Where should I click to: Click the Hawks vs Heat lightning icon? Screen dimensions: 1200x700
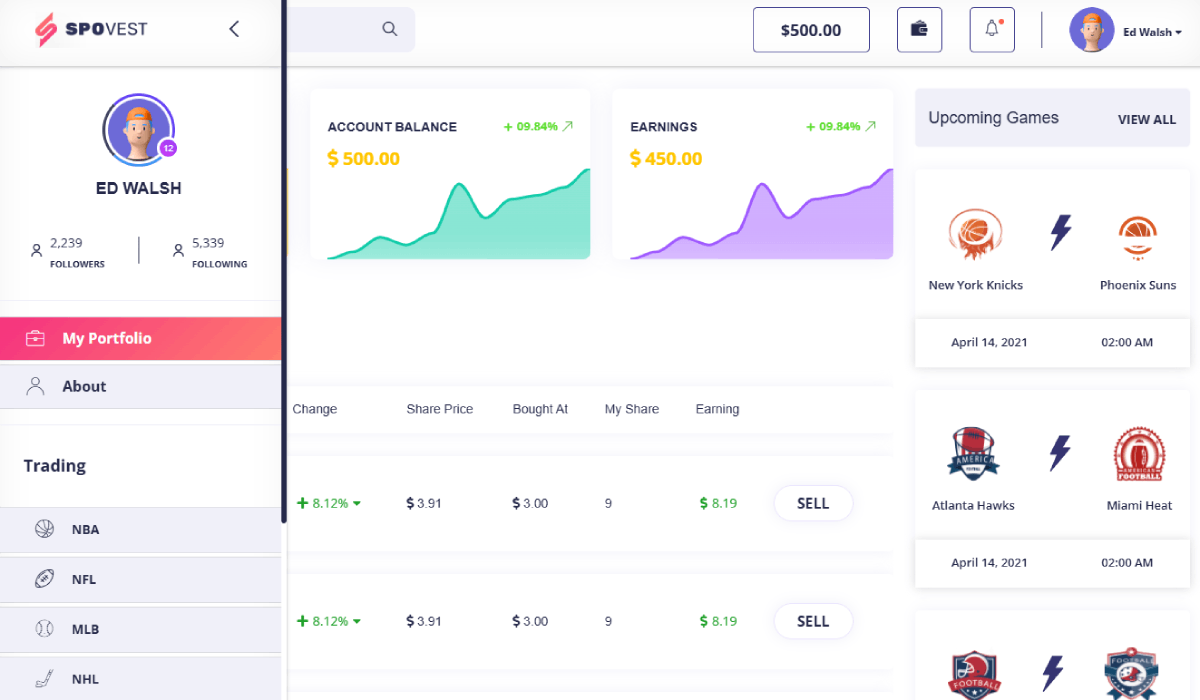point(1060,452)
